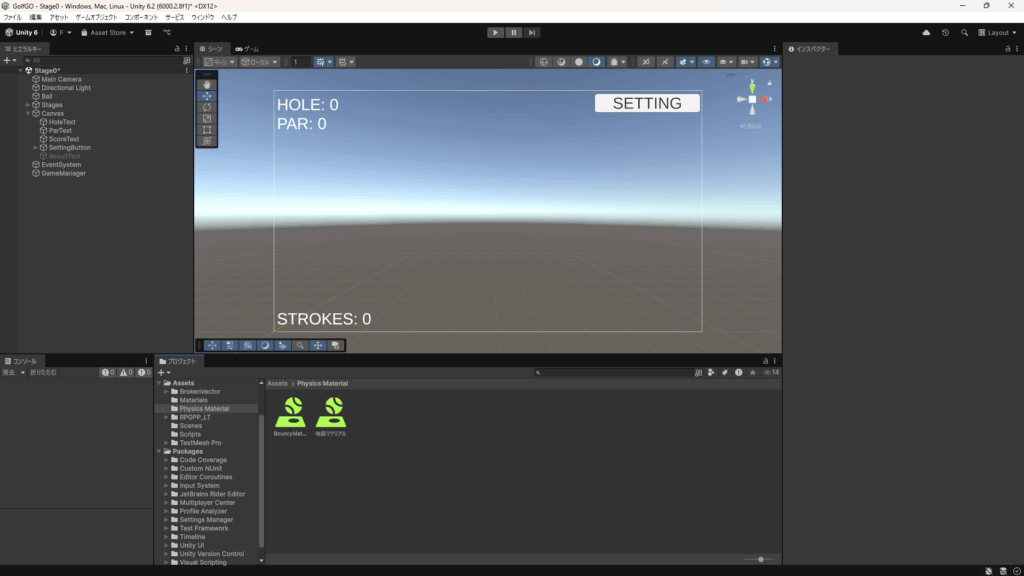The height and width of the screenshot is (576, 1024).
Task: Open the undo history icon top right
Action: click(x=945, y=32)
